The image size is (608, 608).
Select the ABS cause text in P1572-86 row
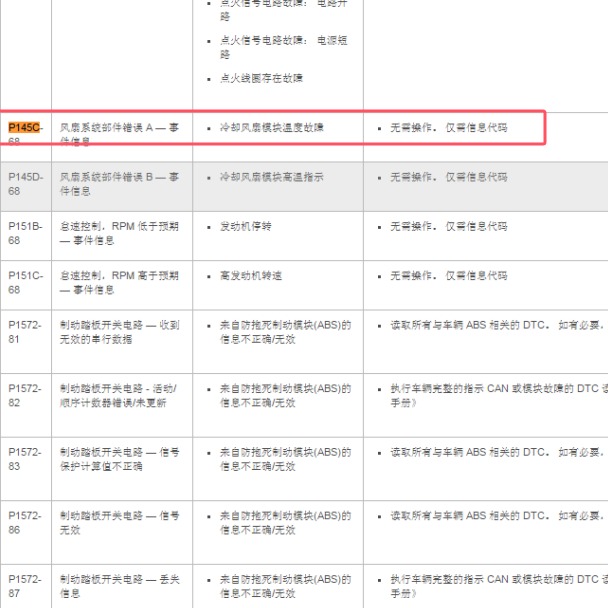click(285, 523)
